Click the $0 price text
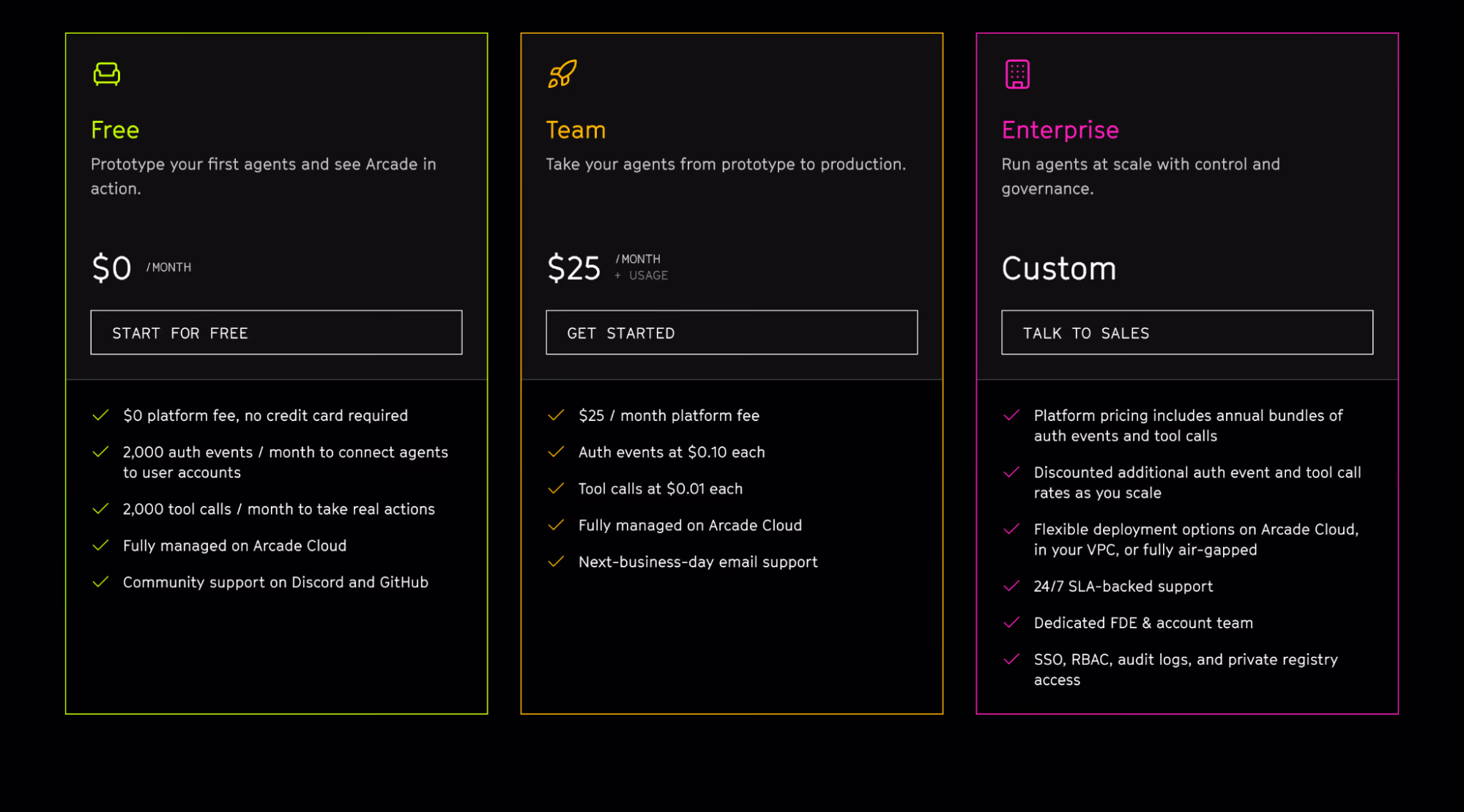Image resolution: width=1464 pixels, height=812 pixels. (111, 268)
